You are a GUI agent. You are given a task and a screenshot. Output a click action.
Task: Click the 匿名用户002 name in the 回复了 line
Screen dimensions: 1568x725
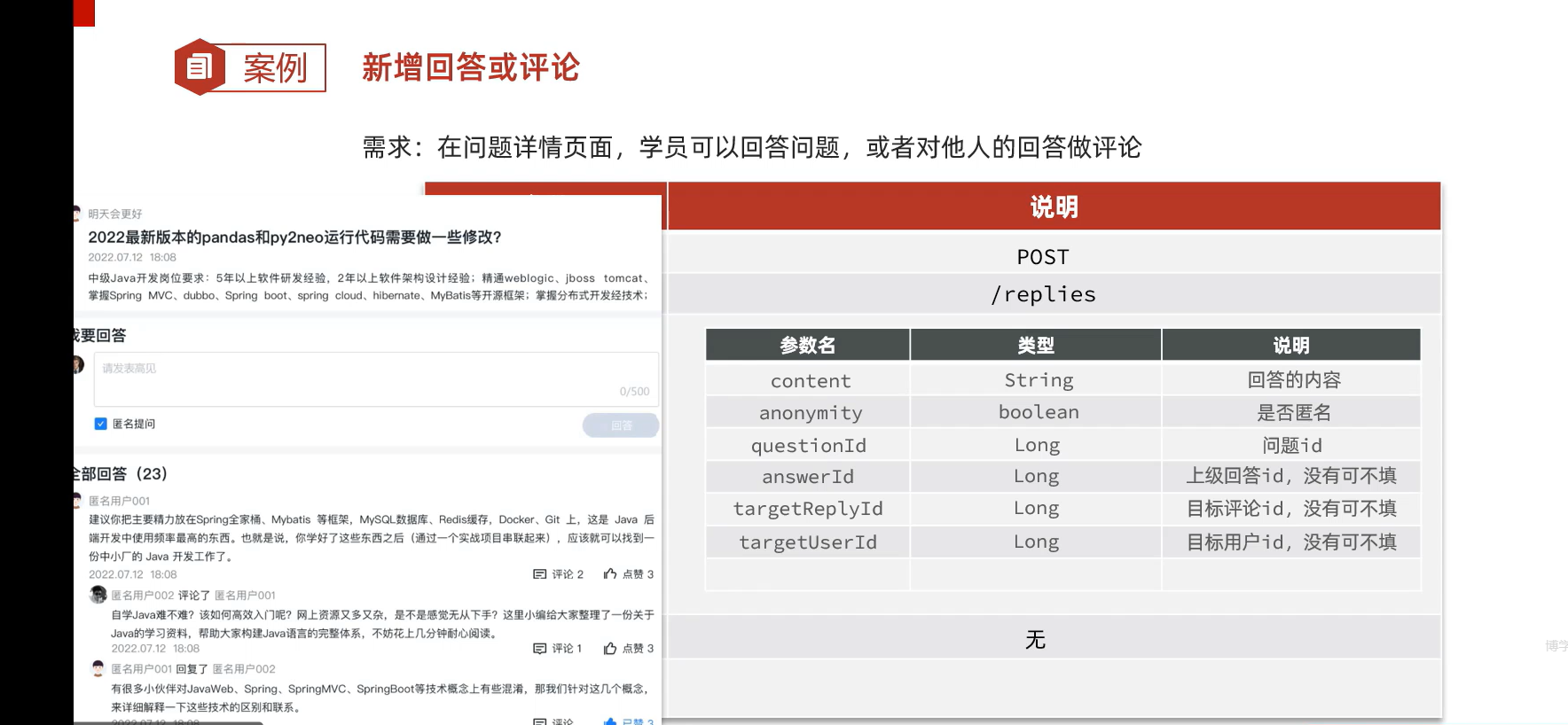[244, 669]
